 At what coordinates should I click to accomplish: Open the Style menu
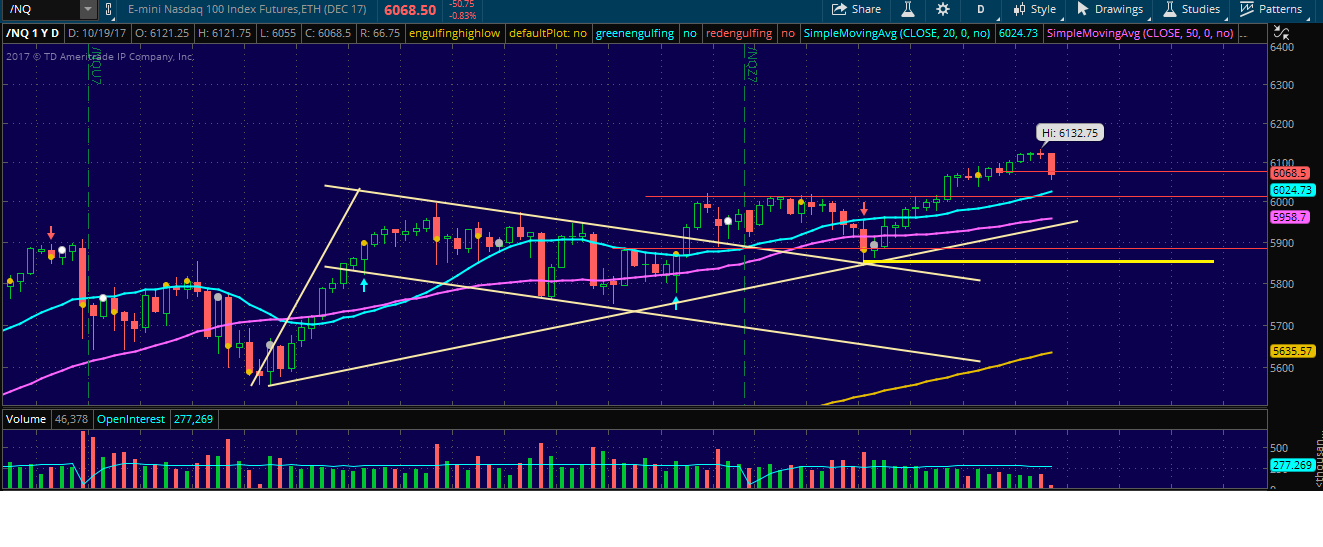click(x=1034, y=9)
